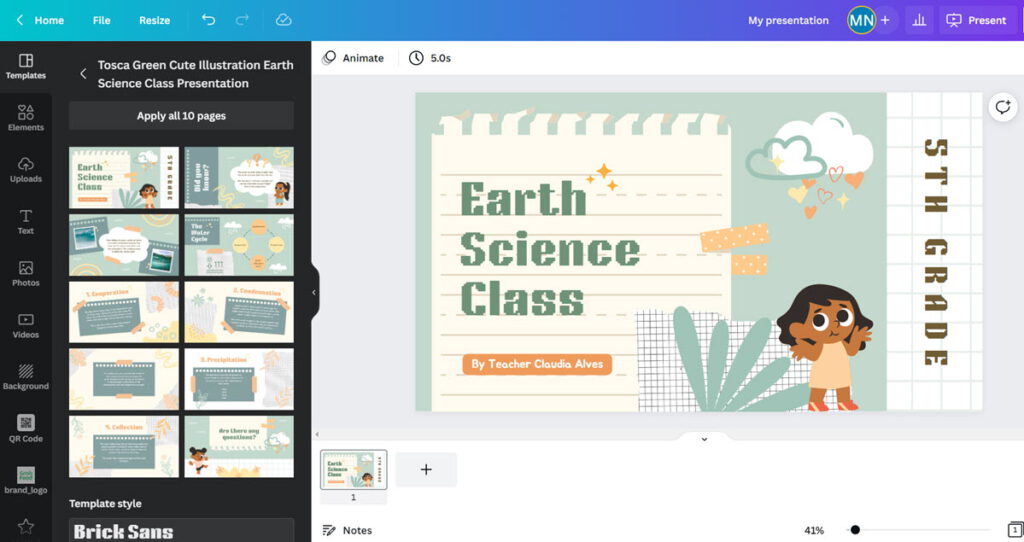1024x542 pixels.
Task: Select The Water Cycle template thumbnail
Action: coord(239,245)
